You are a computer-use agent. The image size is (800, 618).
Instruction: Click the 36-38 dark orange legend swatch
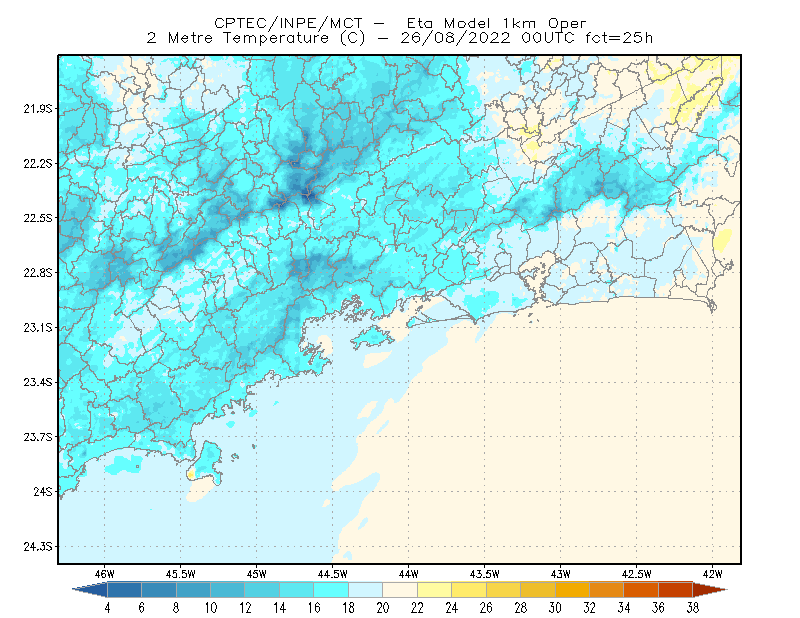675,590
